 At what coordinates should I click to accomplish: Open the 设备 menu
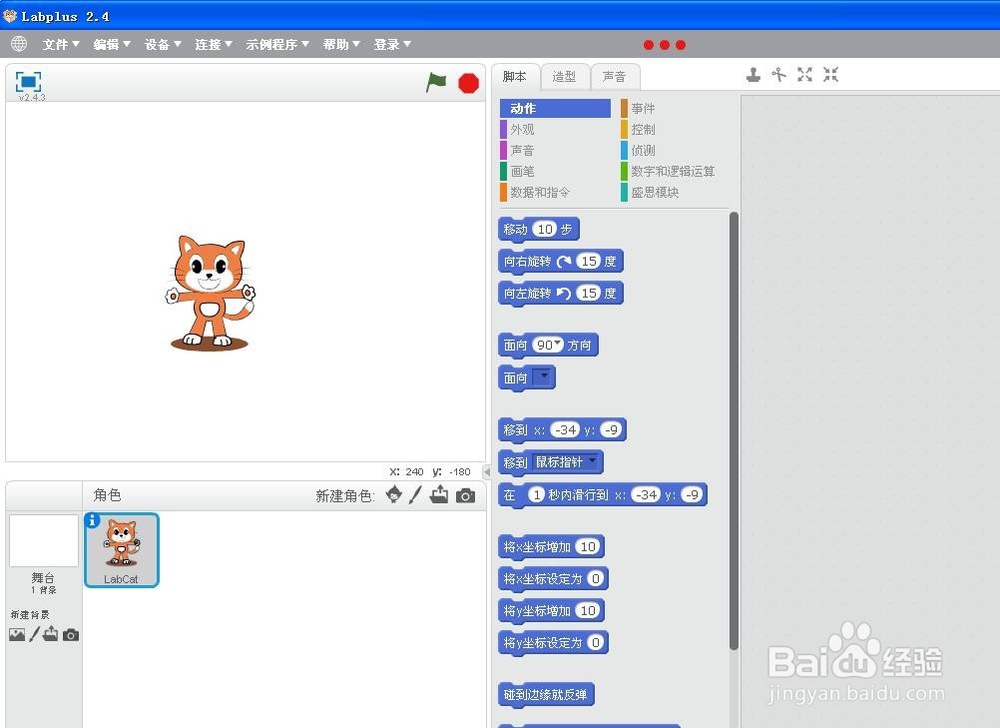tap(163, 44)
